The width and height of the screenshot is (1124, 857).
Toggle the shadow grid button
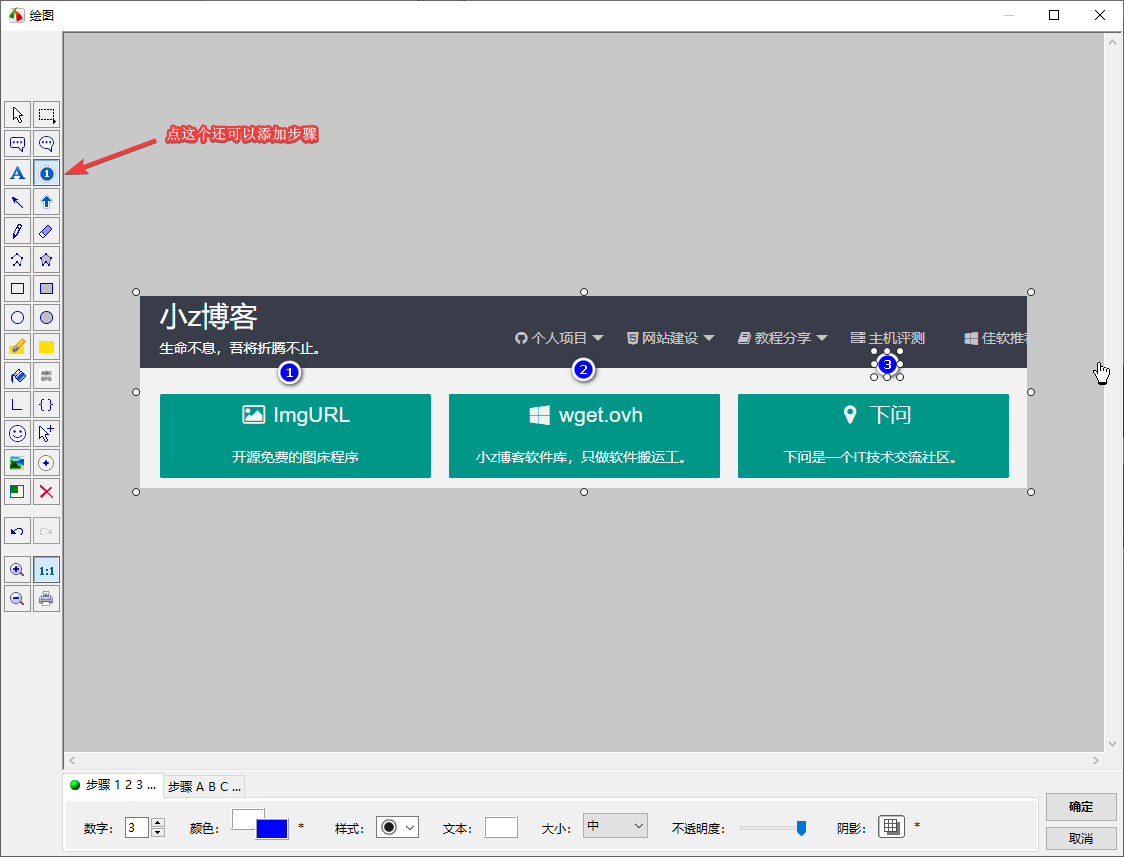[x=891, y=826]
